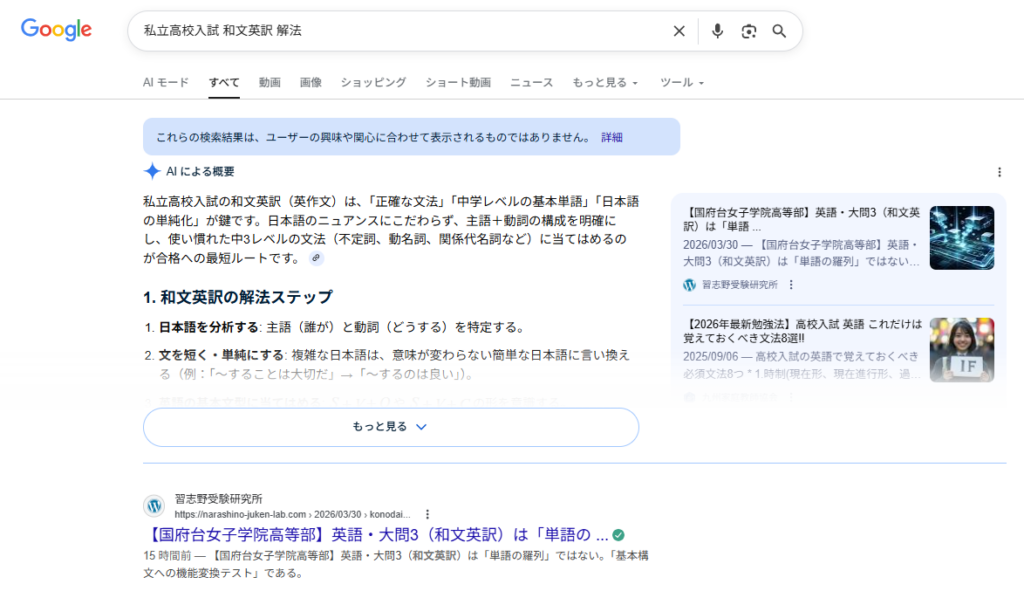Expand the もっと見る tab dropdown
The width and height of the screenshot is (1024, 591).
(604, 82)
